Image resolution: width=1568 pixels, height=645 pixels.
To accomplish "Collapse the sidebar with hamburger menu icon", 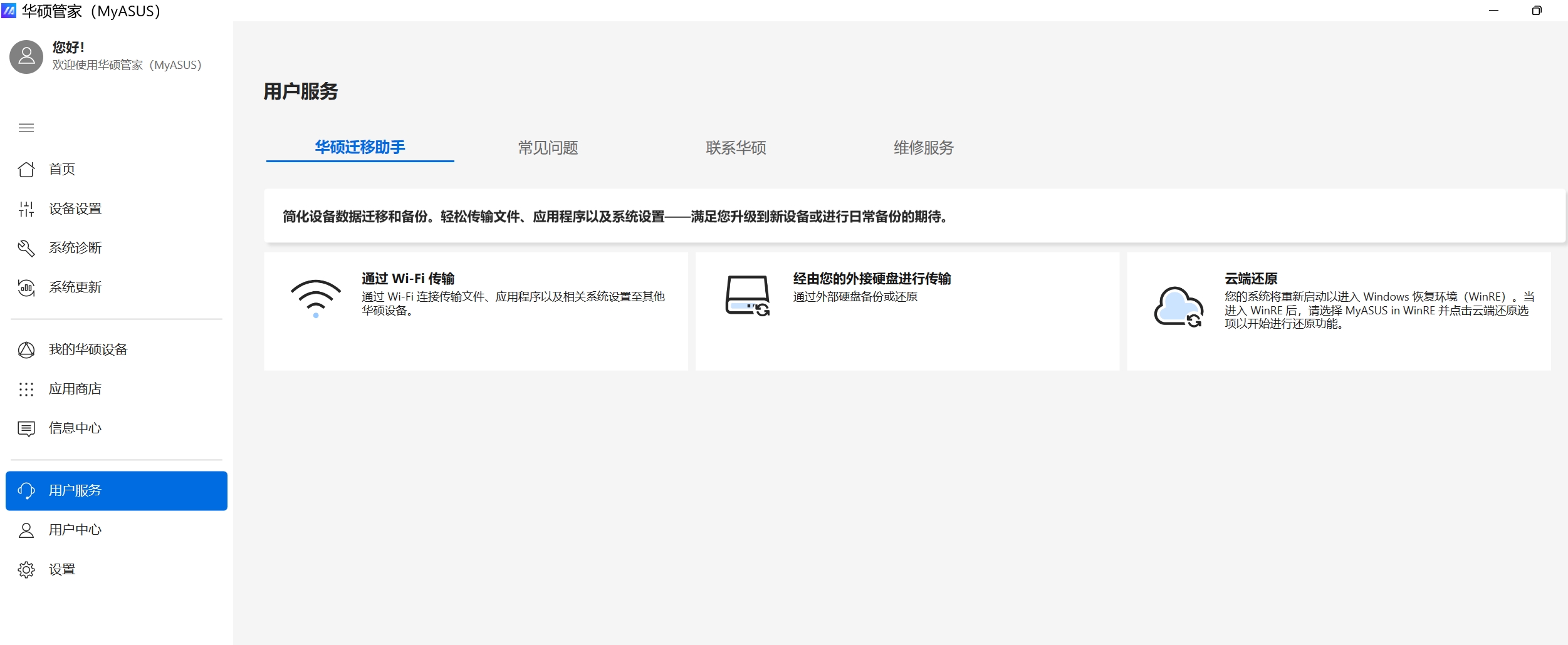I will (26, 128).
